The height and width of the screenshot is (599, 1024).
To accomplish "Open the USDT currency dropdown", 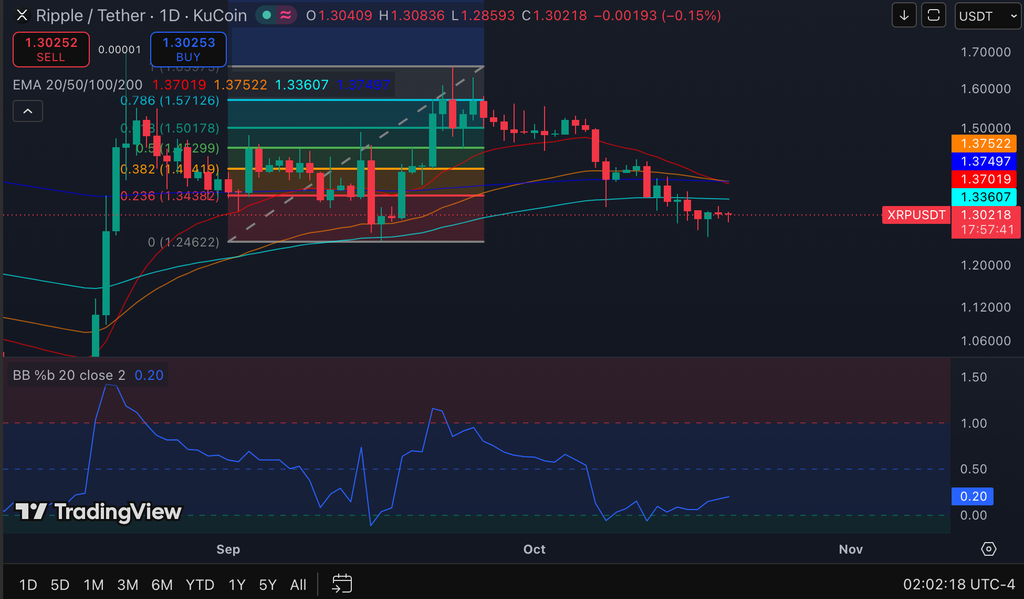I will (x=987, y=16).
